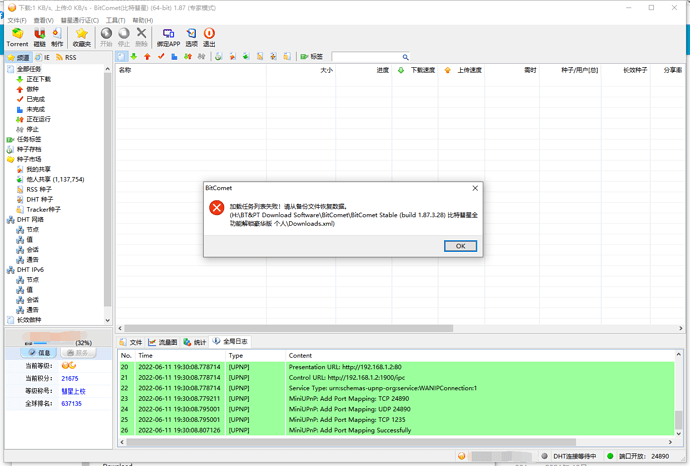Image resolution: width=690 pixels, height=466 pixels.
Task: Click the red 退出 exit icon
Action: [x=209, y=37]
